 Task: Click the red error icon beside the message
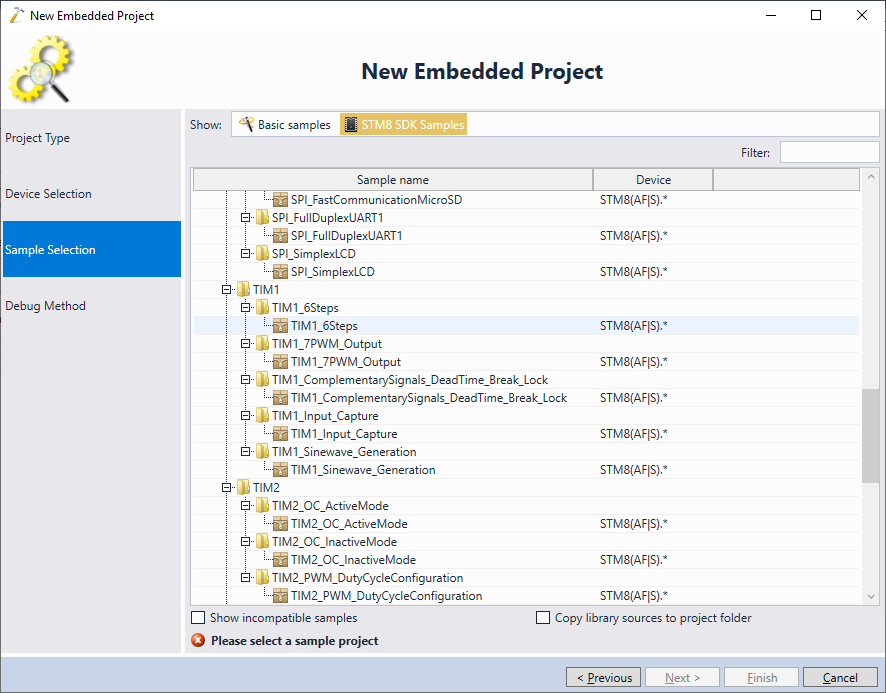[198, 640]
